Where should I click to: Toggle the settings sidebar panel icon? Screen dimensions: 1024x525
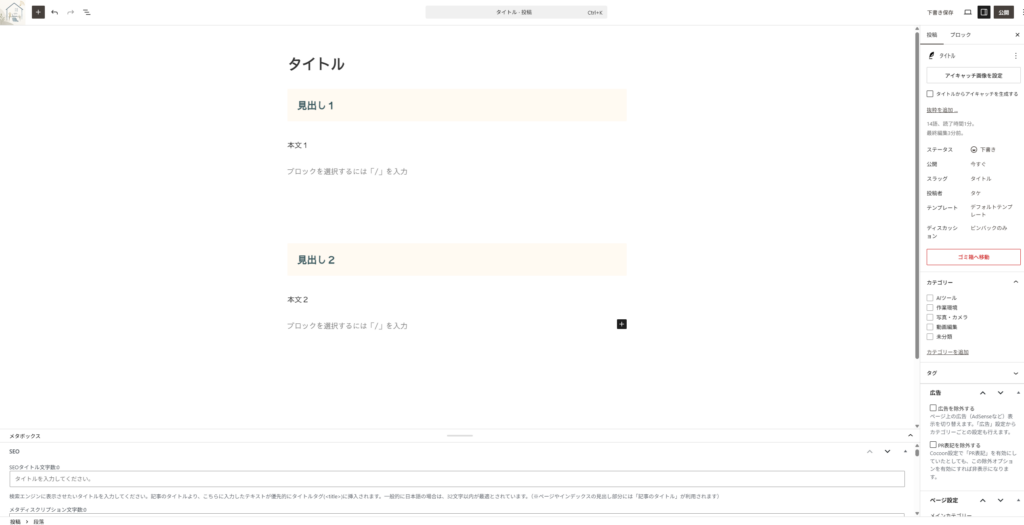pos(984,12)
